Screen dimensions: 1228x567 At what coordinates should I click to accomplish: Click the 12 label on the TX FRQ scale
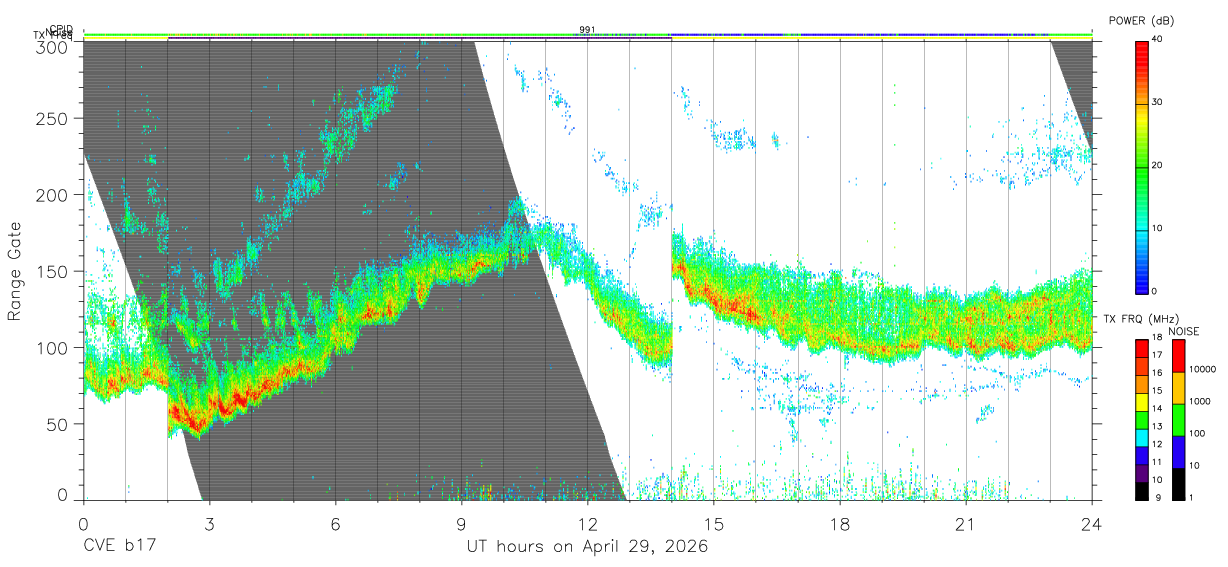1159,444
